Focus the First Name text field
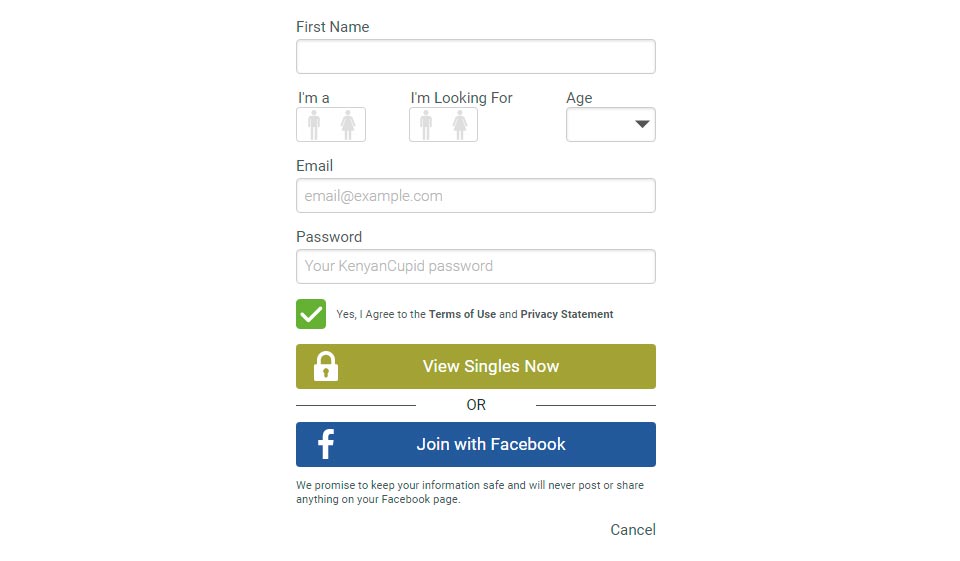 tap(476, 57)
